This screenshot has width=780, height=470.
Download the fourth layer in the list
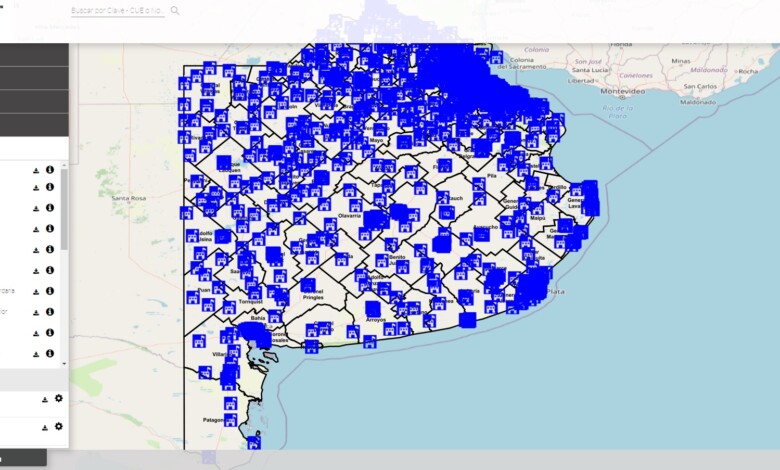click(x=36, y=230)
